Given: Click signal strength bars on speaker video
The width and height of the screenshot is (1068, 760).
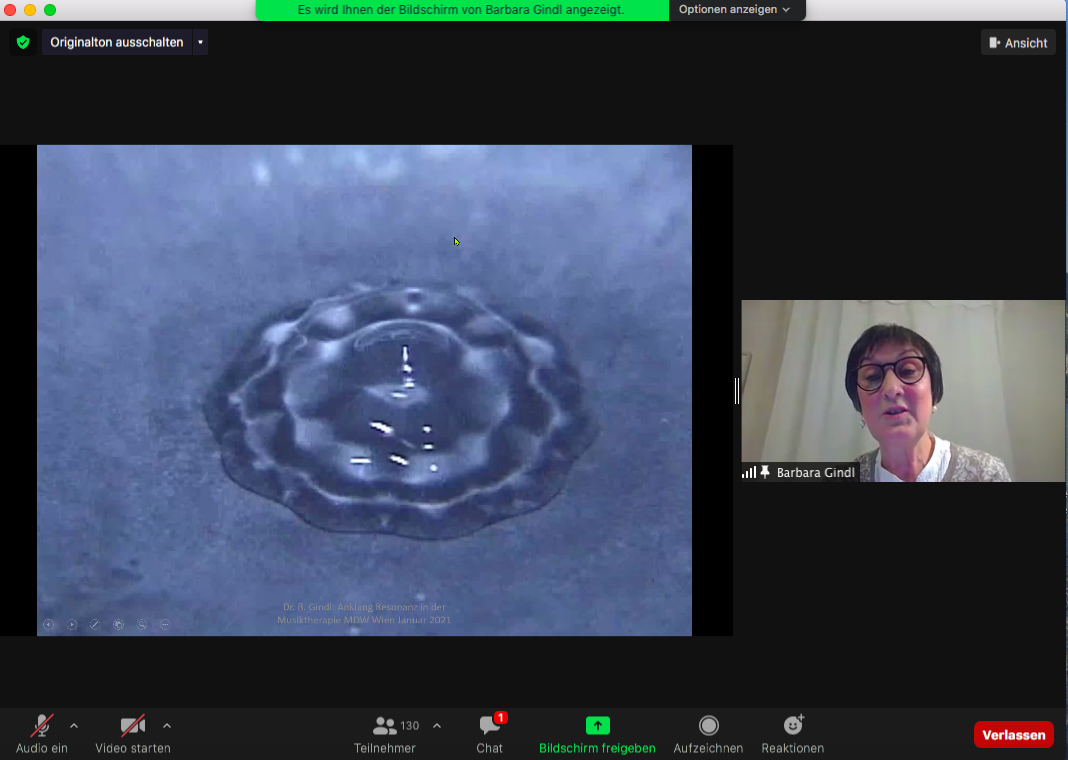Looking at the screenshot, I should [749, 472].
